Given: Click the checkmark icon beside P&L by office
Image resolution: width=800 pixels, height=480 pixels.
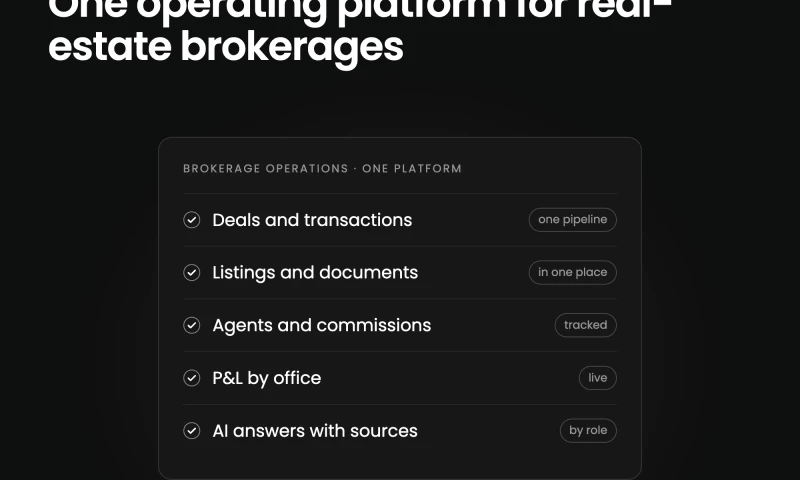Looking at the screenshot, I should (x=192, y=378).
